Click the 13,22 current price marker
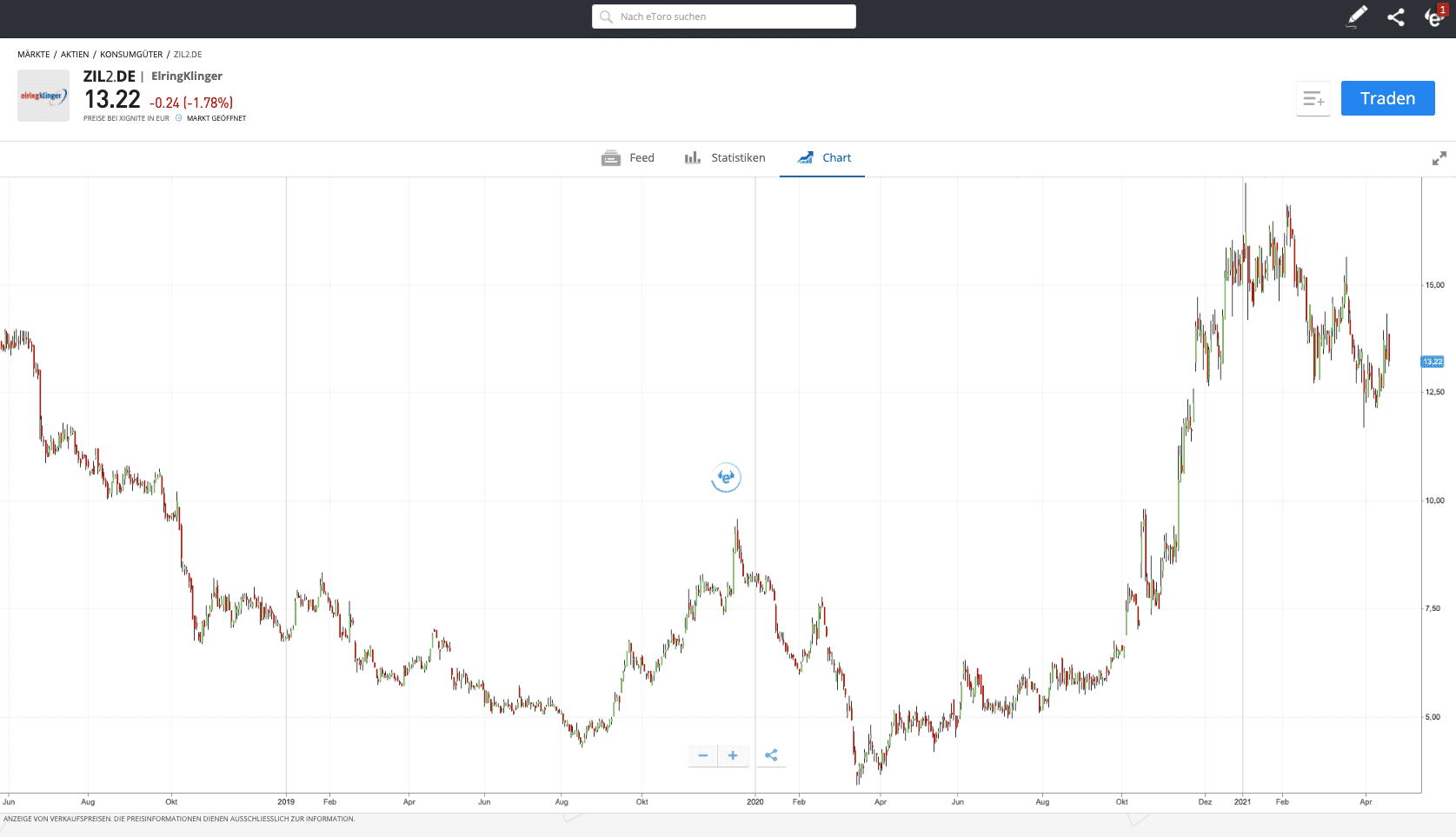 (1433, 362)
